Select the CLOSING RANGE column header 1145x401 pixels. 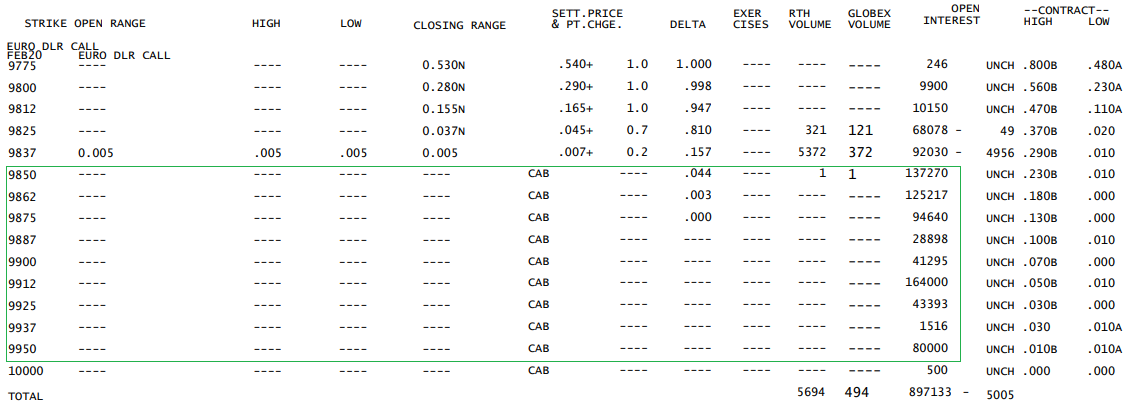[x=459, y=25]
